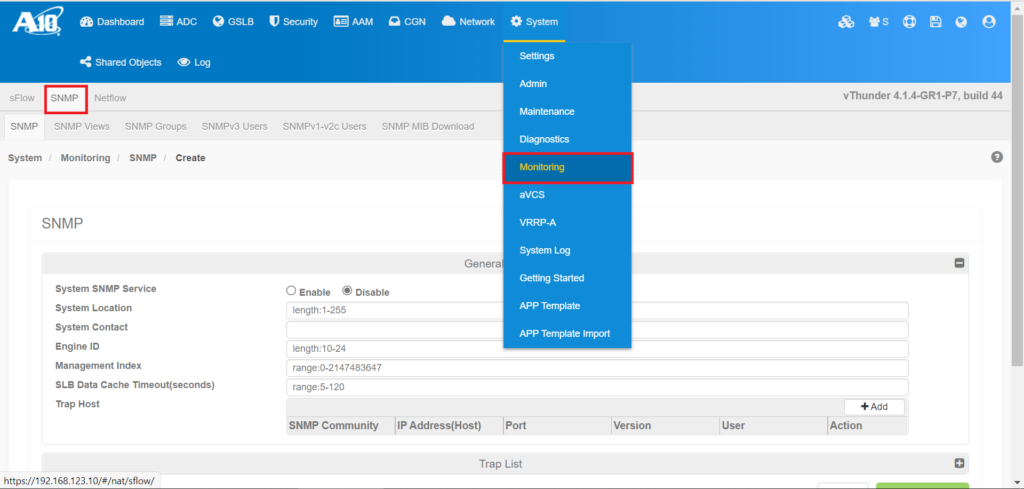Viewport: 1024px width, 489px height.
Task: Open the System dropdown menu
Action: click(534, 22)
